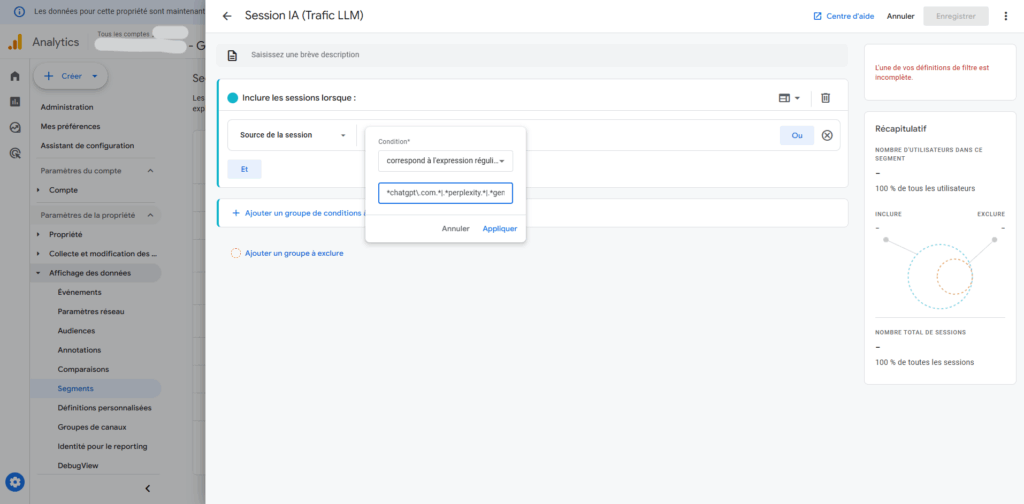The image size is (1024, 504).
Task: Open the Source de la session dropdown
Action: (x=292, y=135)
